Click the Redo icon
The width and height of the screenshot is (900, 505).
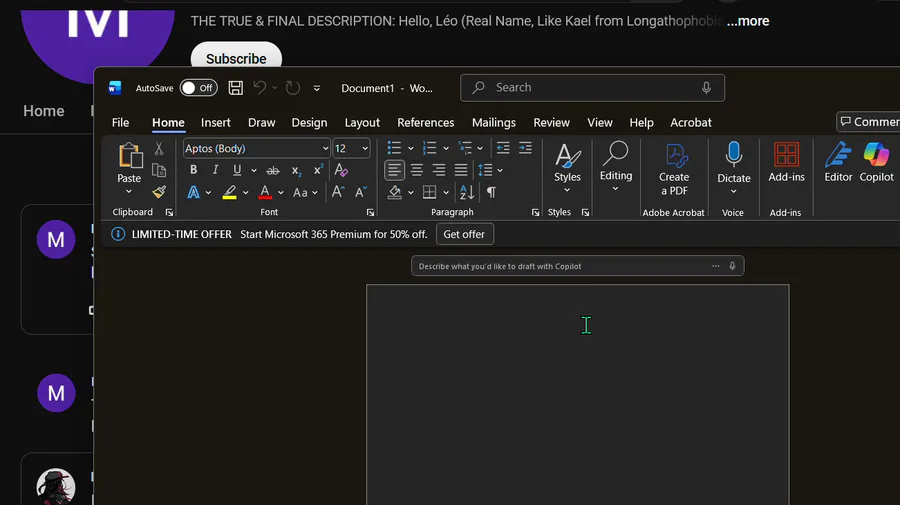293,88
